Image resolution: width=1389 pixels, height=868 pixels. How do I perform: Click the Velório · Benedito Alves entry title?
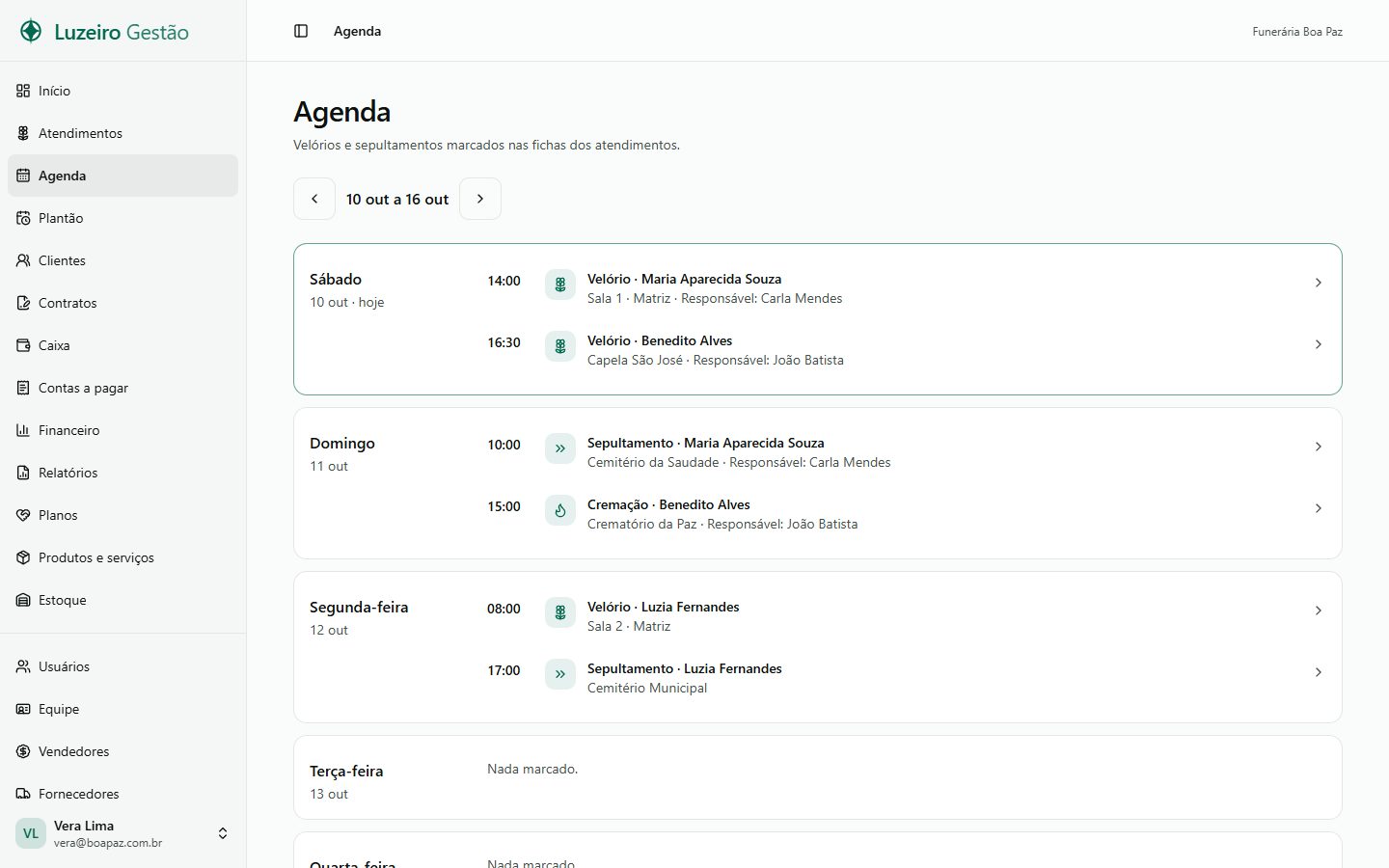(x=660, y=340)
